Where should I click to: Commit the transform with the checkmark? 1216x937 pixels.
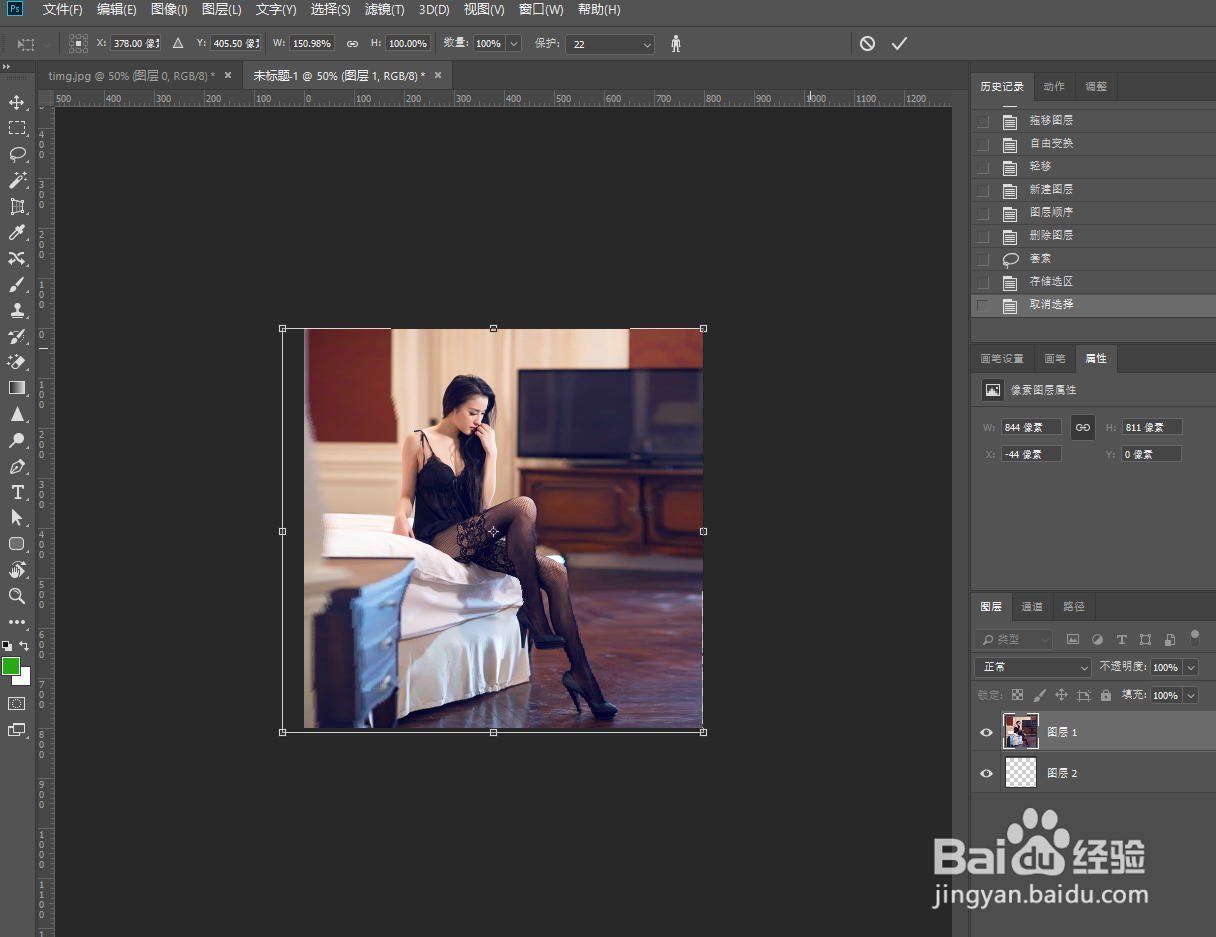[899, 44]
